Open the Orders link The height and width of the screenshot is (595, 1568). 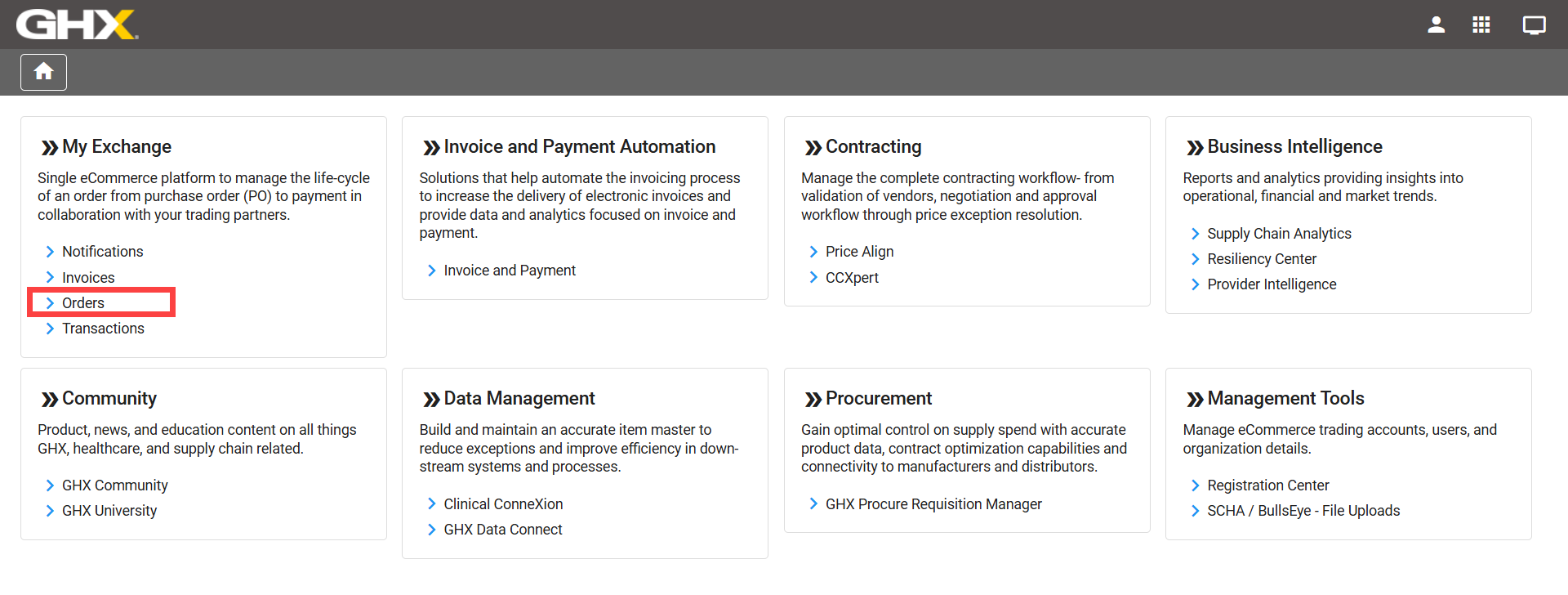tap(83, 302)
